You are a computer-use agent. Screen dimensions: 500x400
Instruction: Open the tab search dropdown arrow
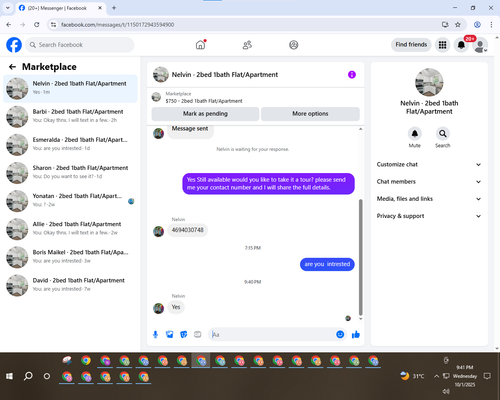pyautogui.click(x=8, y=8)
